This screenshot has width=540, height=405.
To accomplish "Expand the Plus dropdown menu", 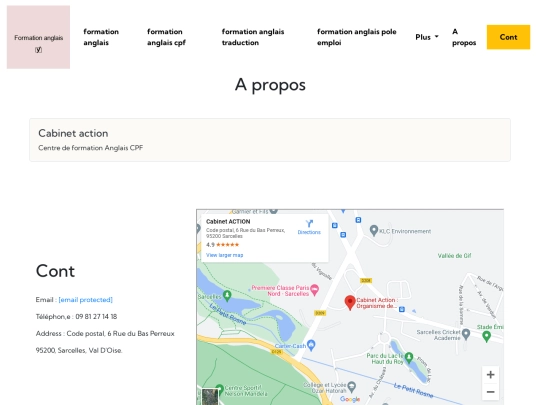I will [427, 37].
